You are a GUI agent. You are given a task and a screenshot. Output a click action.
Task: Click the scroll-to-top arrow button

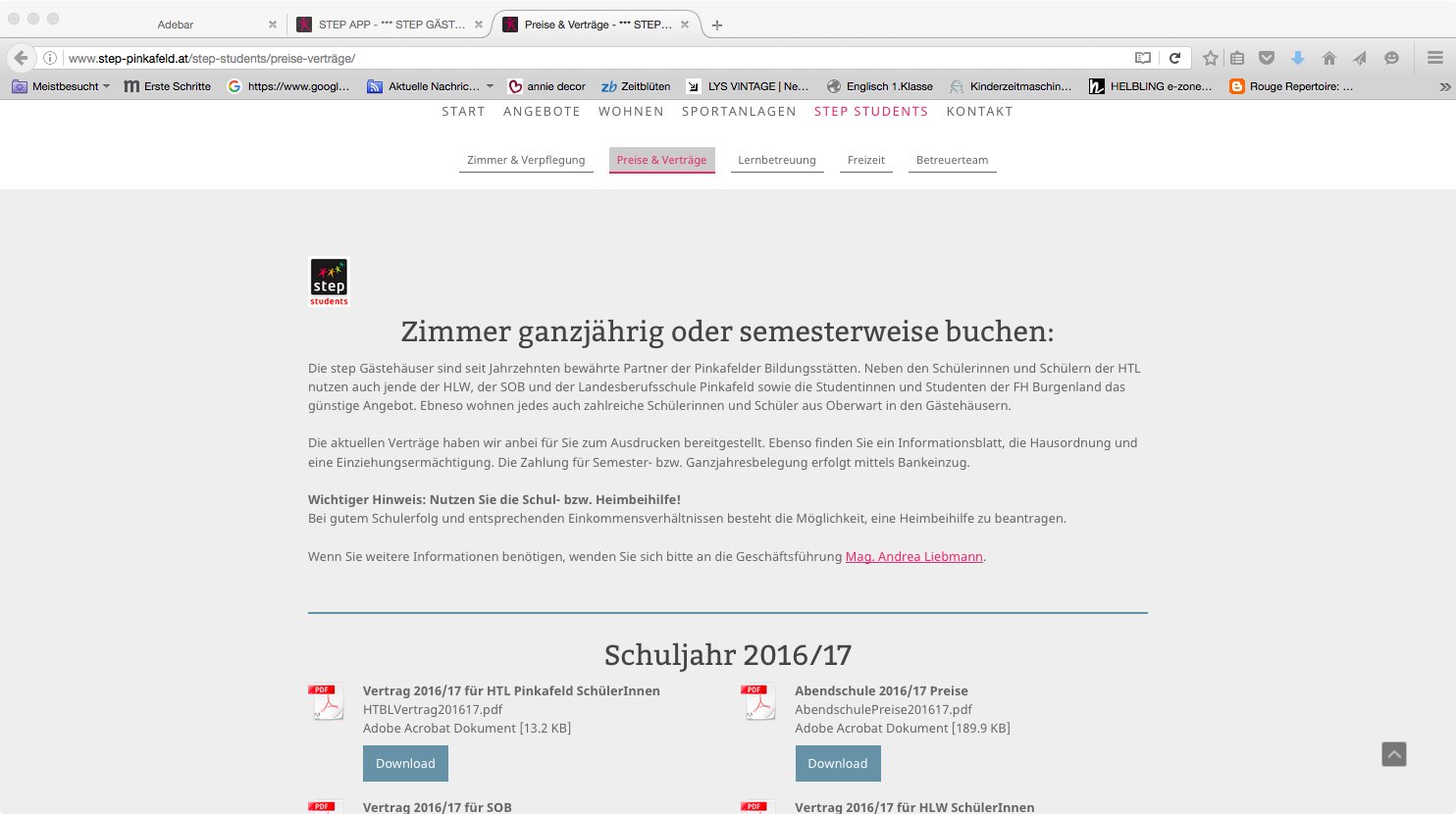point(1393,754)
